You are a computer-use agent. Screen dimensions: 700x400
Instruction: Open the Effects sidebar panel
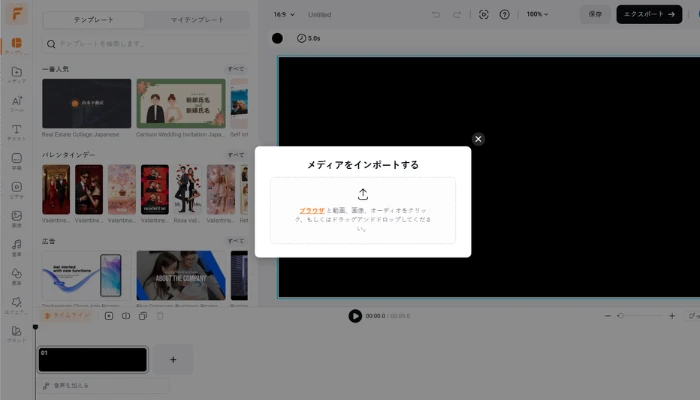17,305
